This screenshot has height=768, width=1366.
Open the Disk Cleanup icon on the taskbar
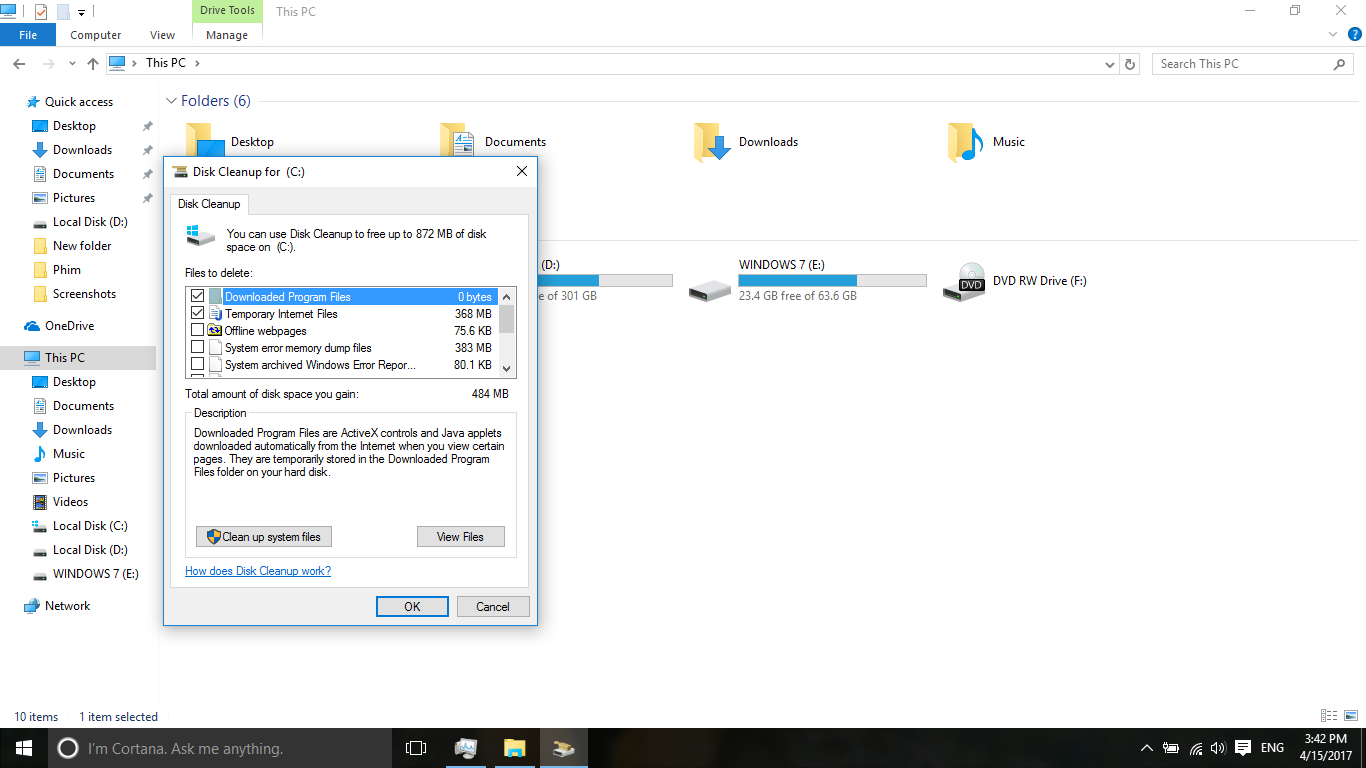point(563,747)
